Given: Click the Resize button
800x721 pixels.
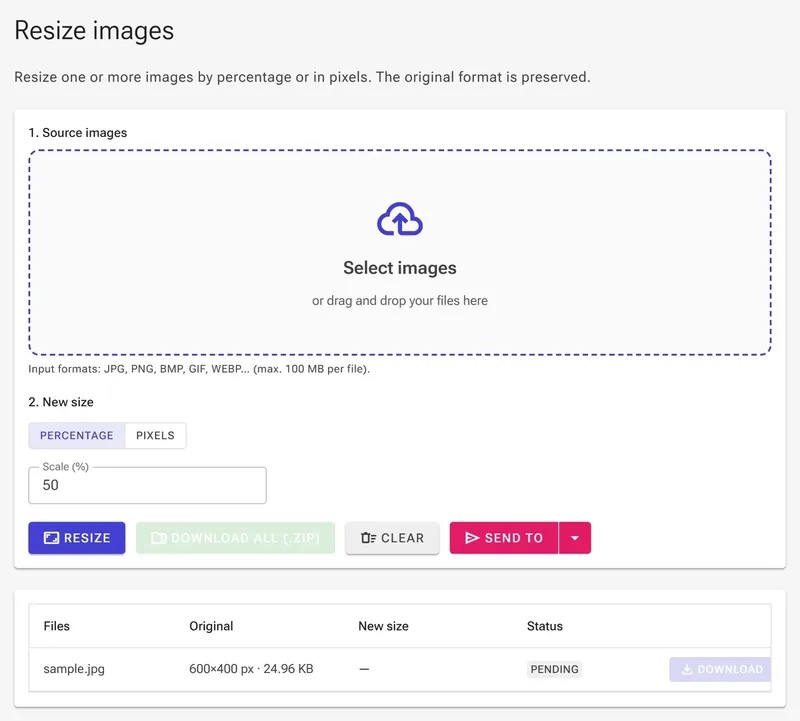Looking at the screenshot, I should point(77,538).
